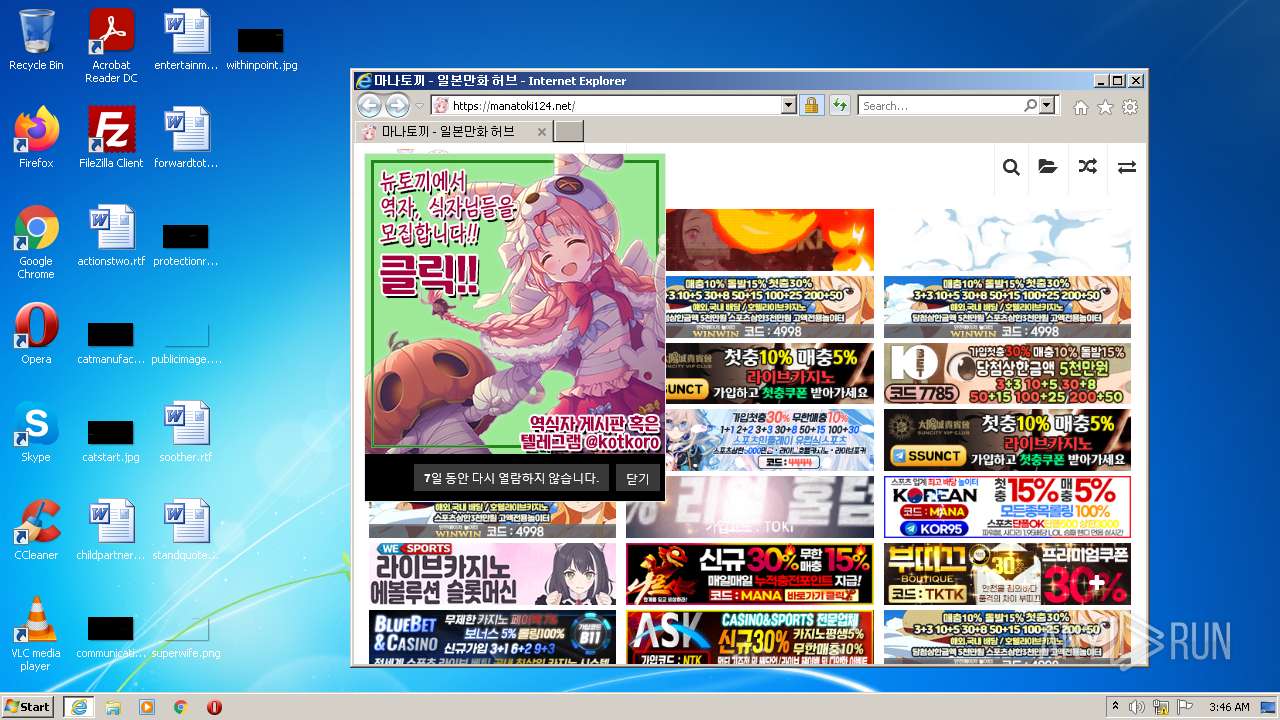Open Firefox desktop shortcut

click(36, 138)
